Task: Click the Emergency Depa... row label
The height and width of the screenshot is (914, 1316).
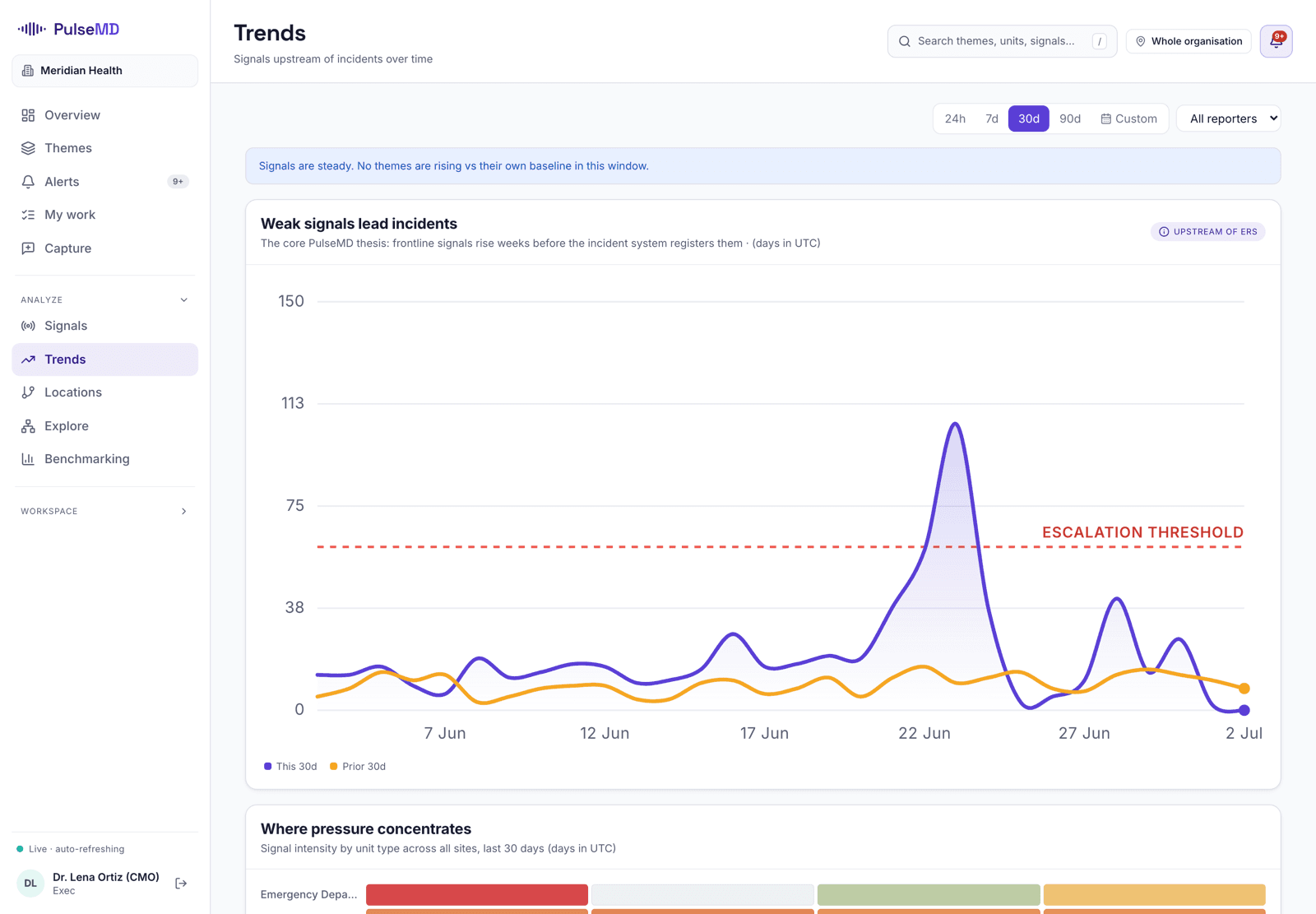Action: [x=309, y=894]
